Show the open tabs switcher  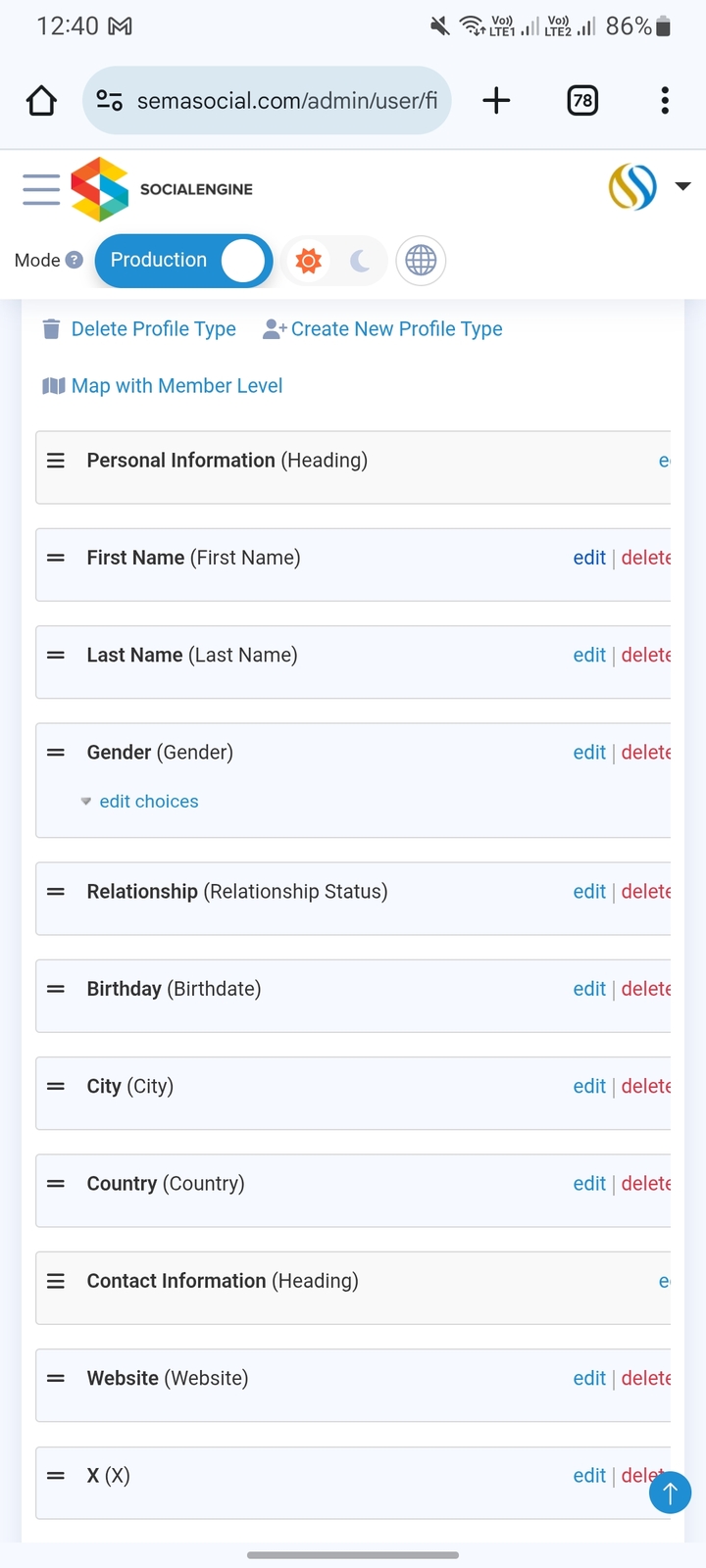tap(582, 100)
